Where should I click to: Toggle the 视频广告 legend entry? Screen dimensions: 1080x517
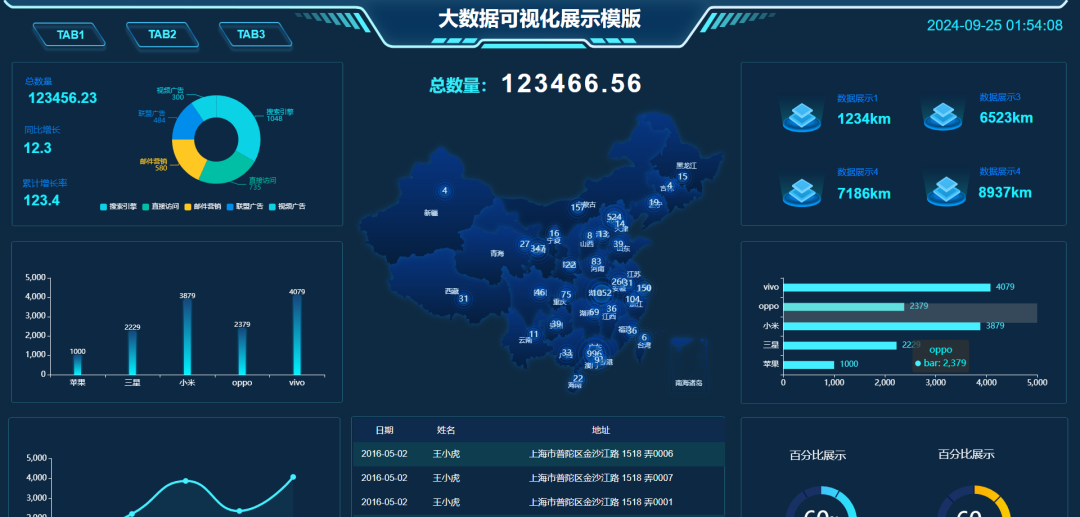[288, 207]
